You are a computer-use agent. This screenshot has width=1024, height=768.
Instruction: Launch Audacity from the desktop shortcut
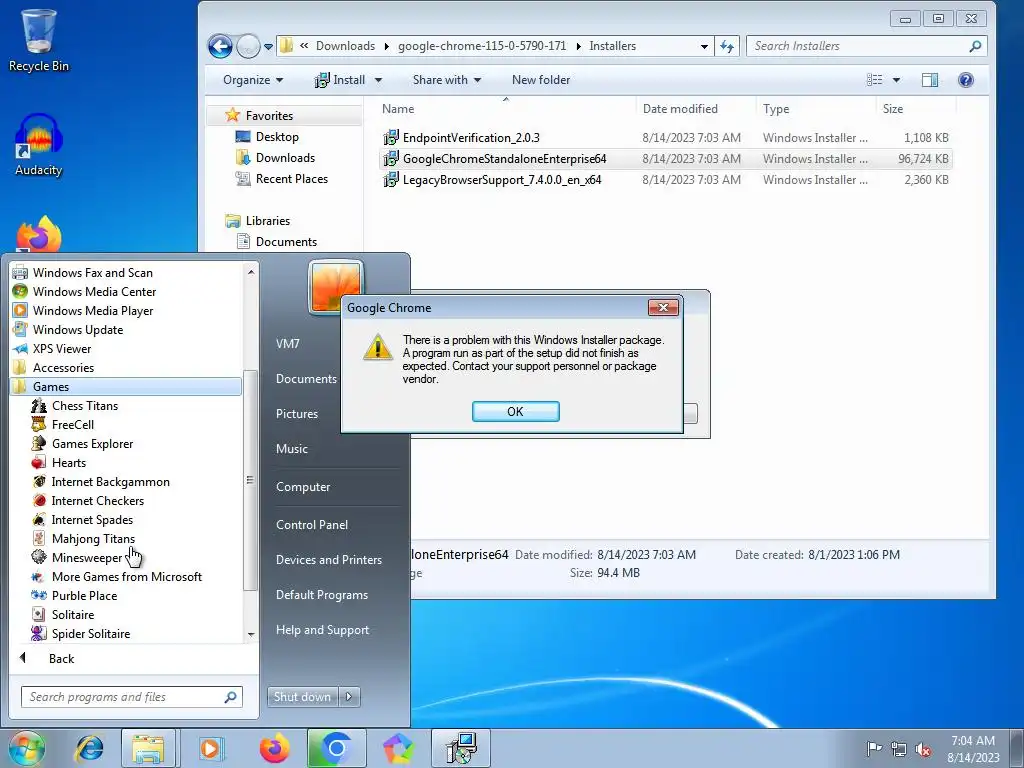coord(39,145)
